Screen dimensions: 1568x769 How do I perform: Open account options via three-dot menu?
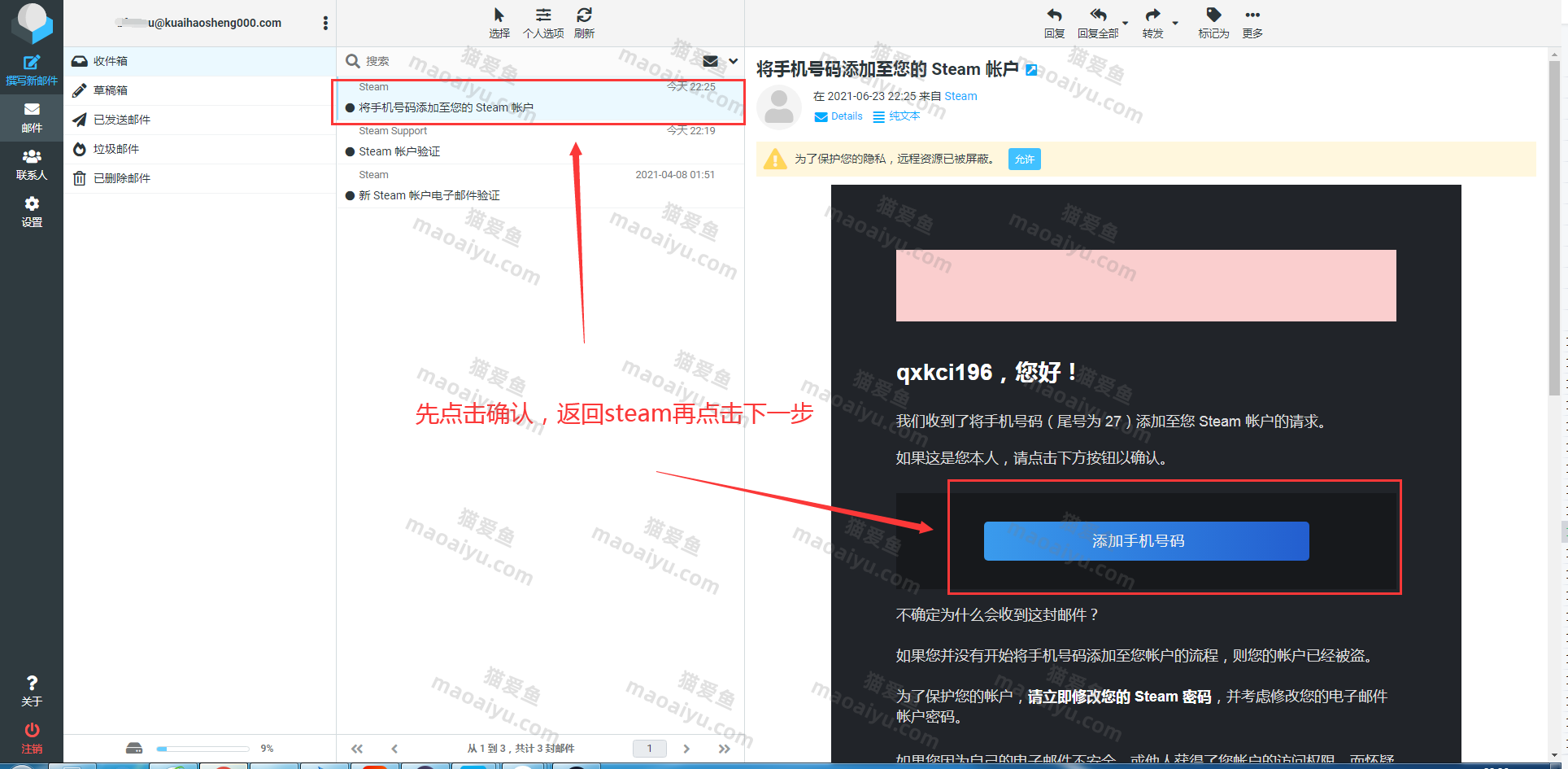tap(324, 23)
